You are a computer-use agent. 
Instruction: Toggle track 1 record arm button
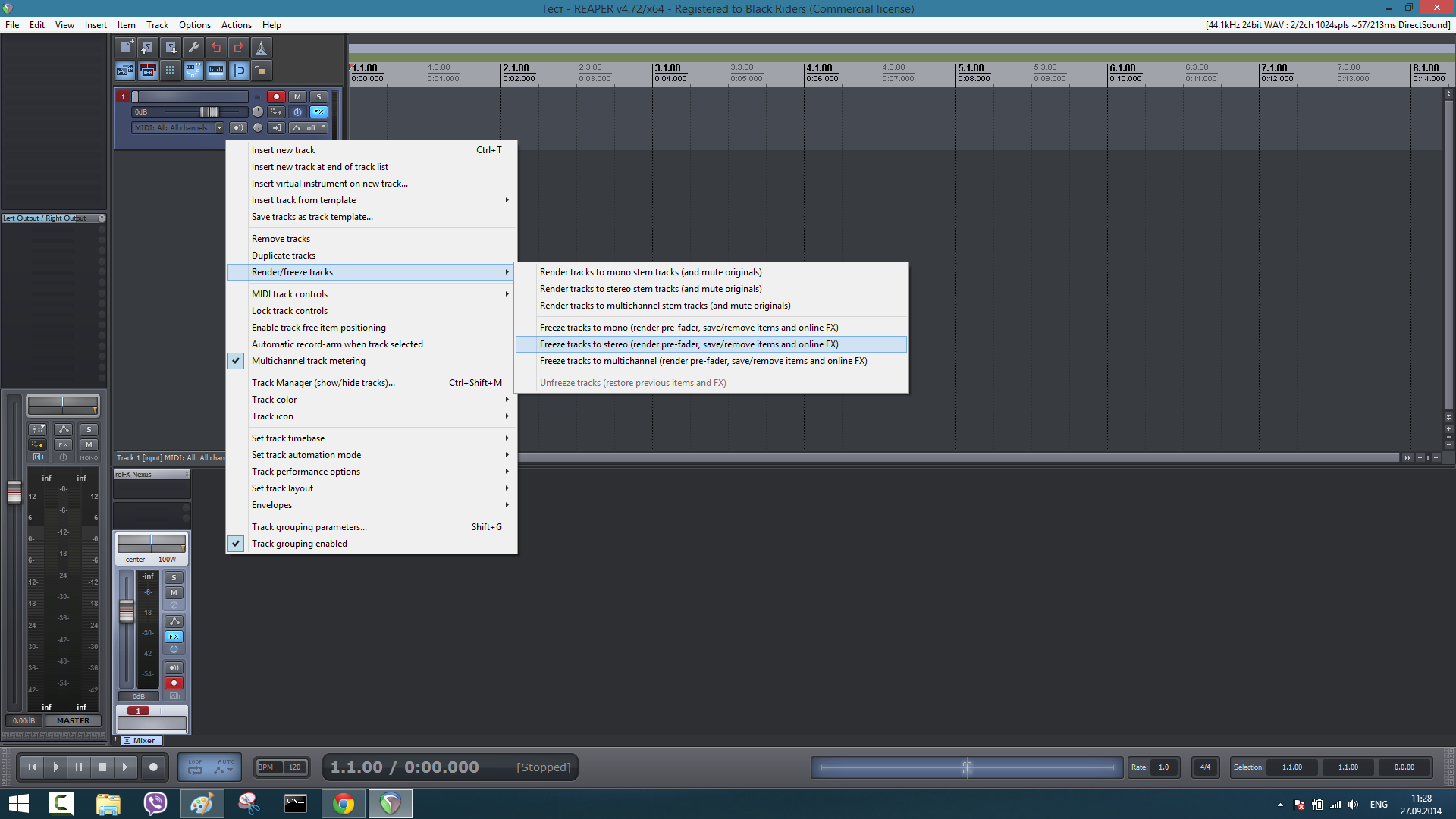276,96
